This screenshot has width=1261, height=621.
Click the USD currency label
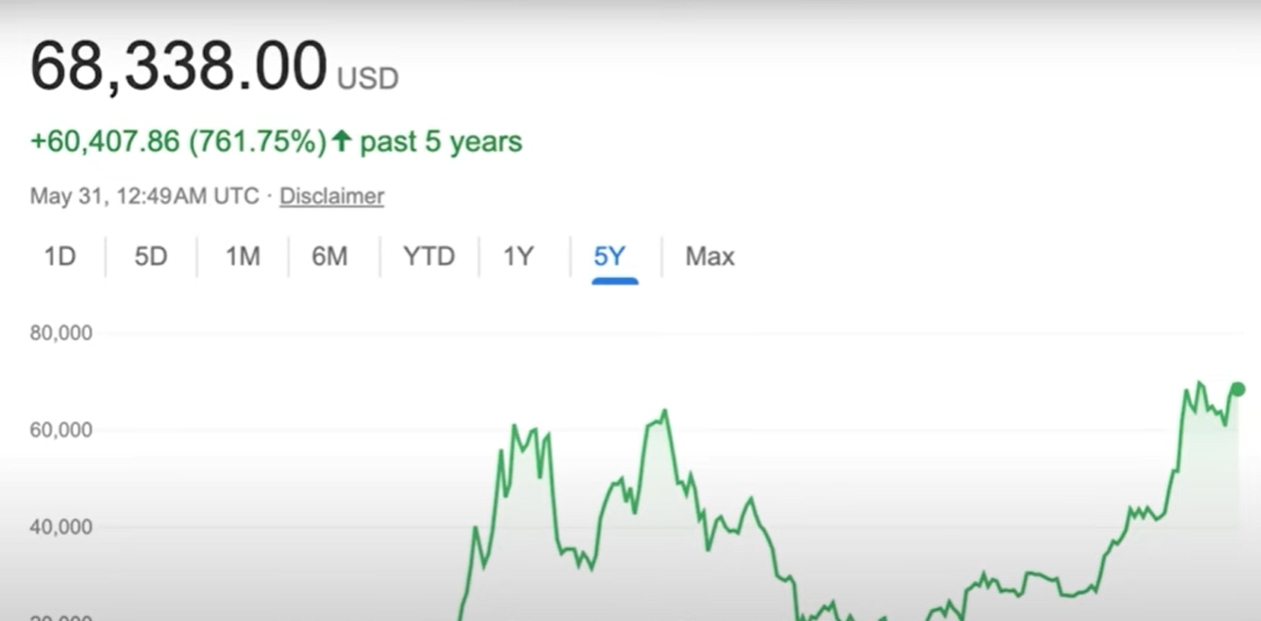pos(368,78)
